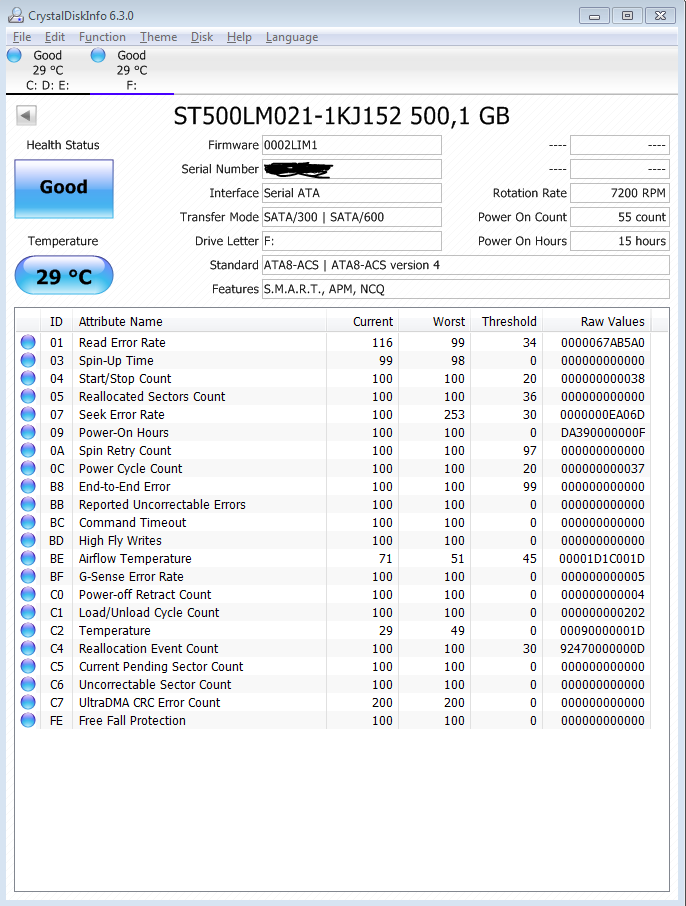The image size is (686, 906).
Task: Click the drive title ST500LM021-1KJ152 500,1 GB
Action: tap(342, 116)
